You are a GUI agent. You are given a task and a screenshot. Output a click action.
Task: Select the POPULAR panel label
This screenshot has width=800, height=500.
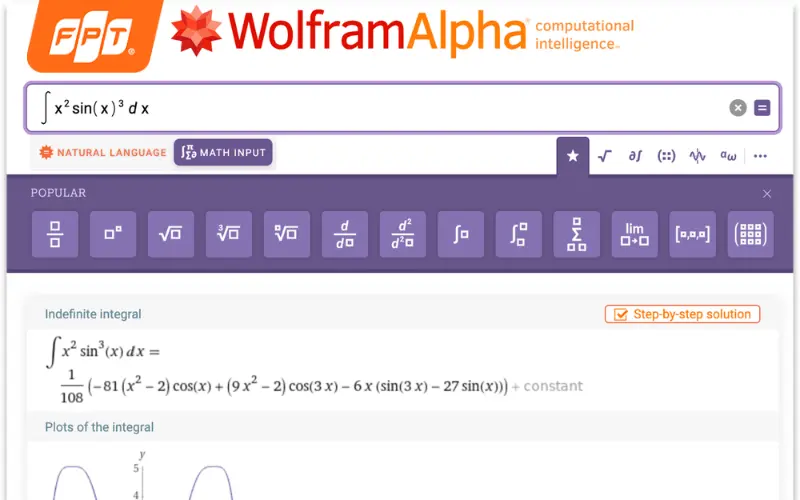(58, 193)
